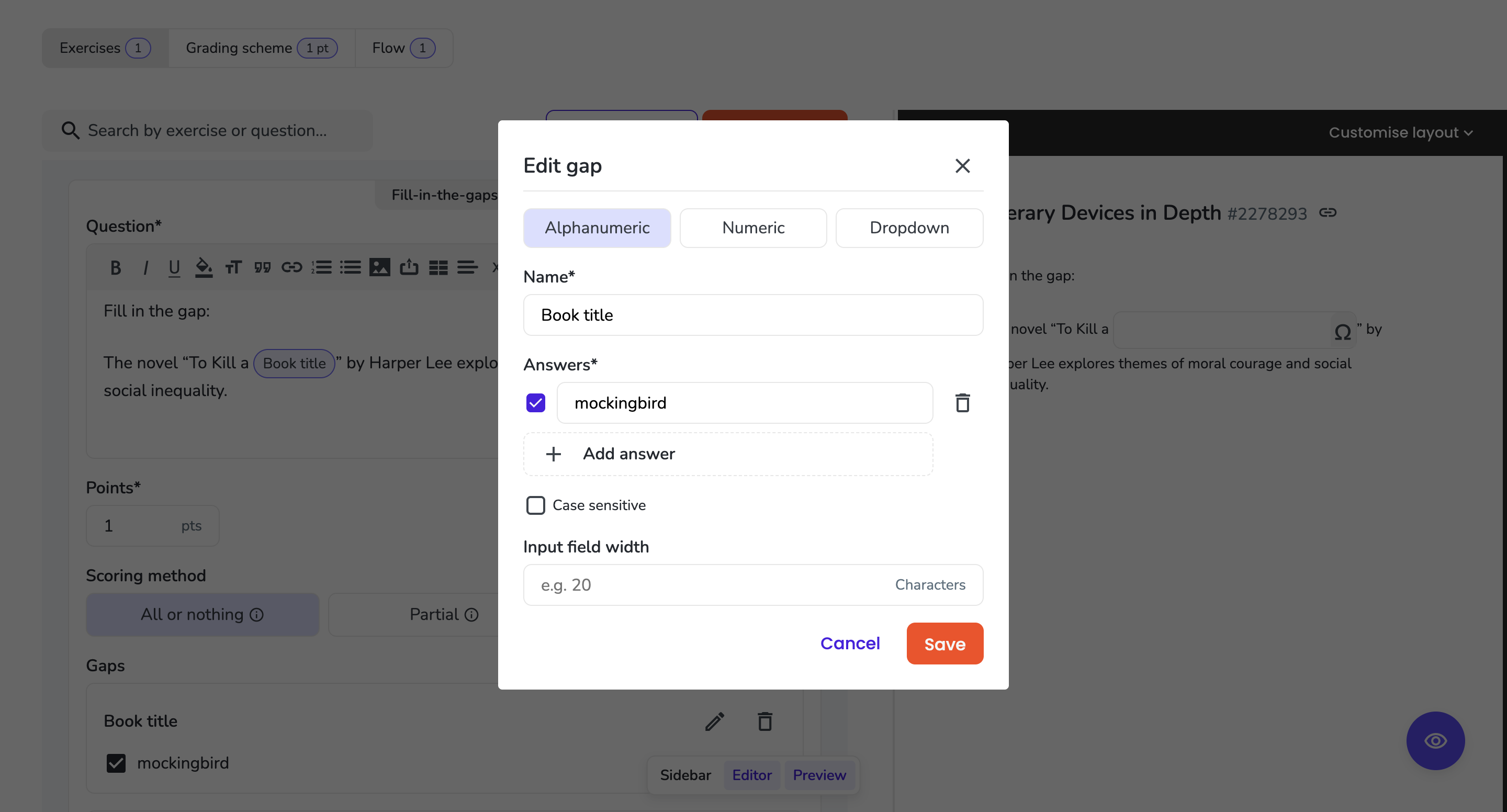The width and height of the screenshot is (1507, 812).
Task: Close the Edit gap dialog
Action: (962, 165)
